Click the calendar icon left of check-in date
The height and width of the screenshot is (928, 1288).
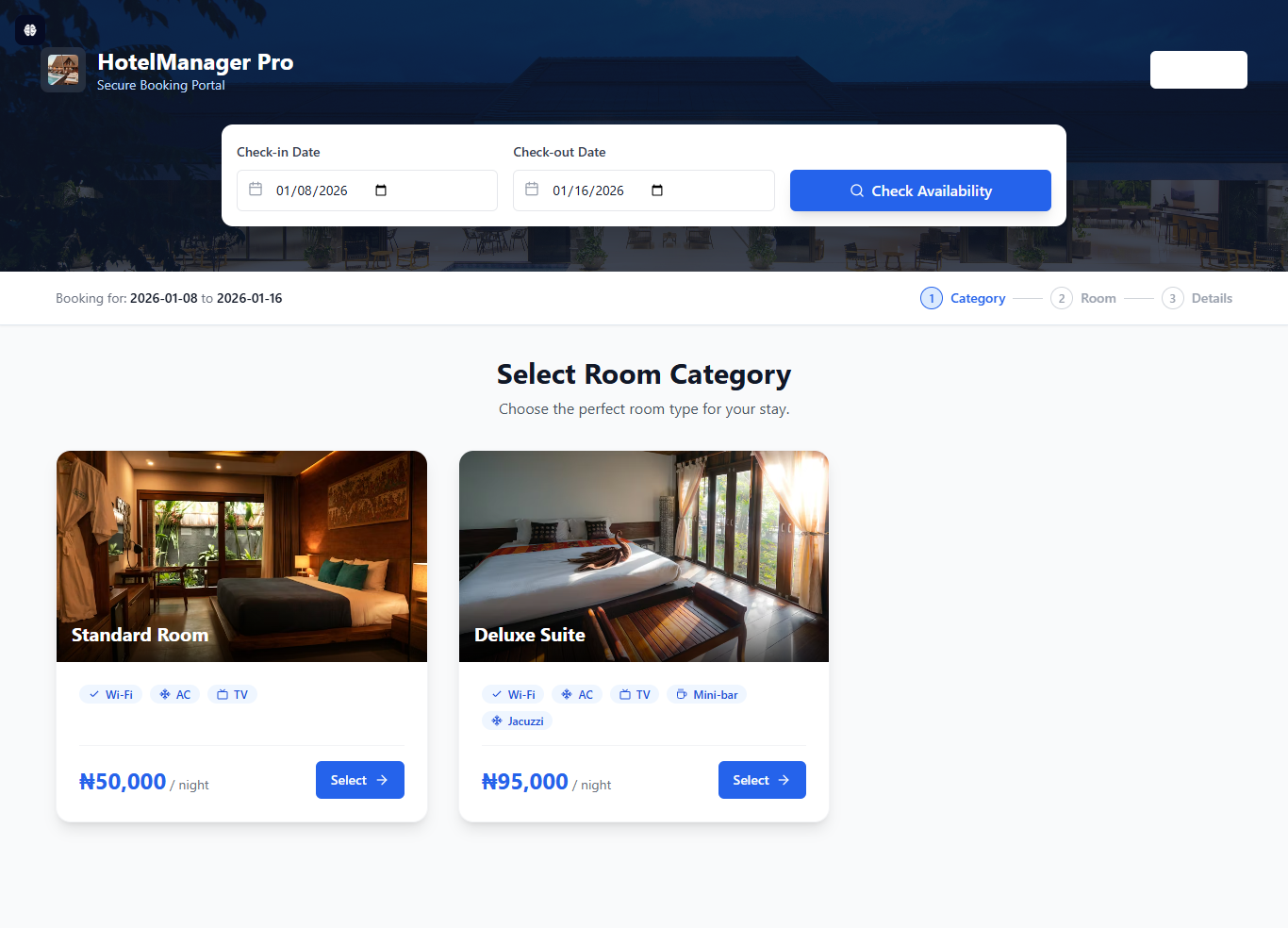tap(256, 190)
